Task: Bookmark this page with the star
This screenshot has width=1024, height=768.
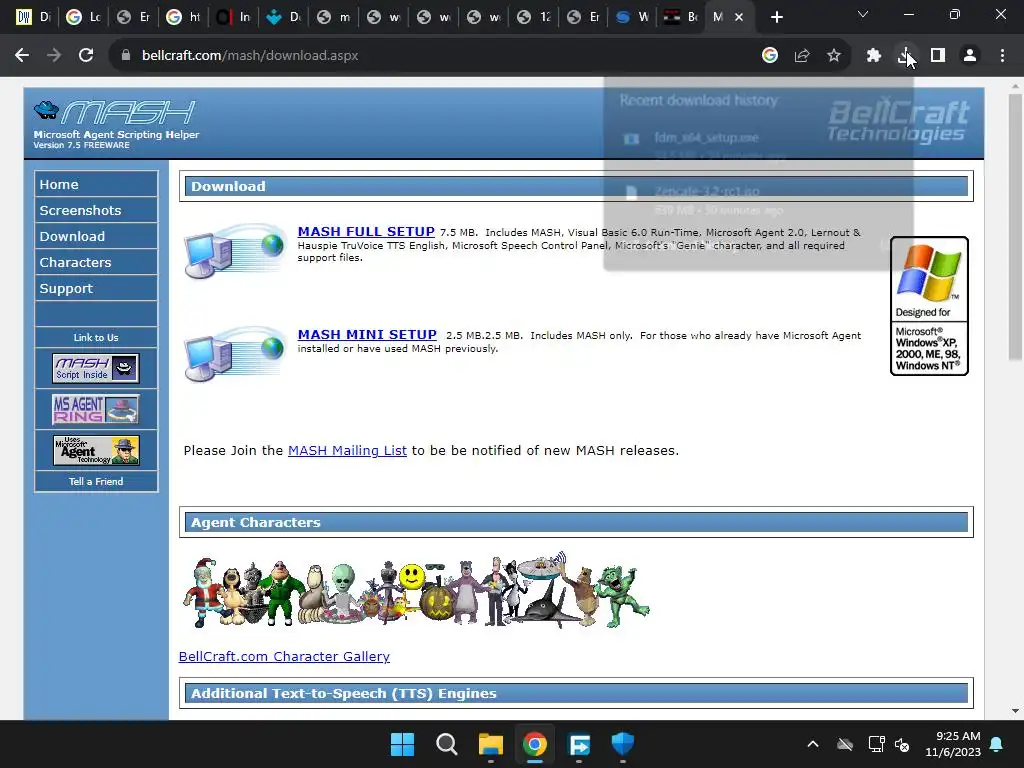Action: coord(834,56)
